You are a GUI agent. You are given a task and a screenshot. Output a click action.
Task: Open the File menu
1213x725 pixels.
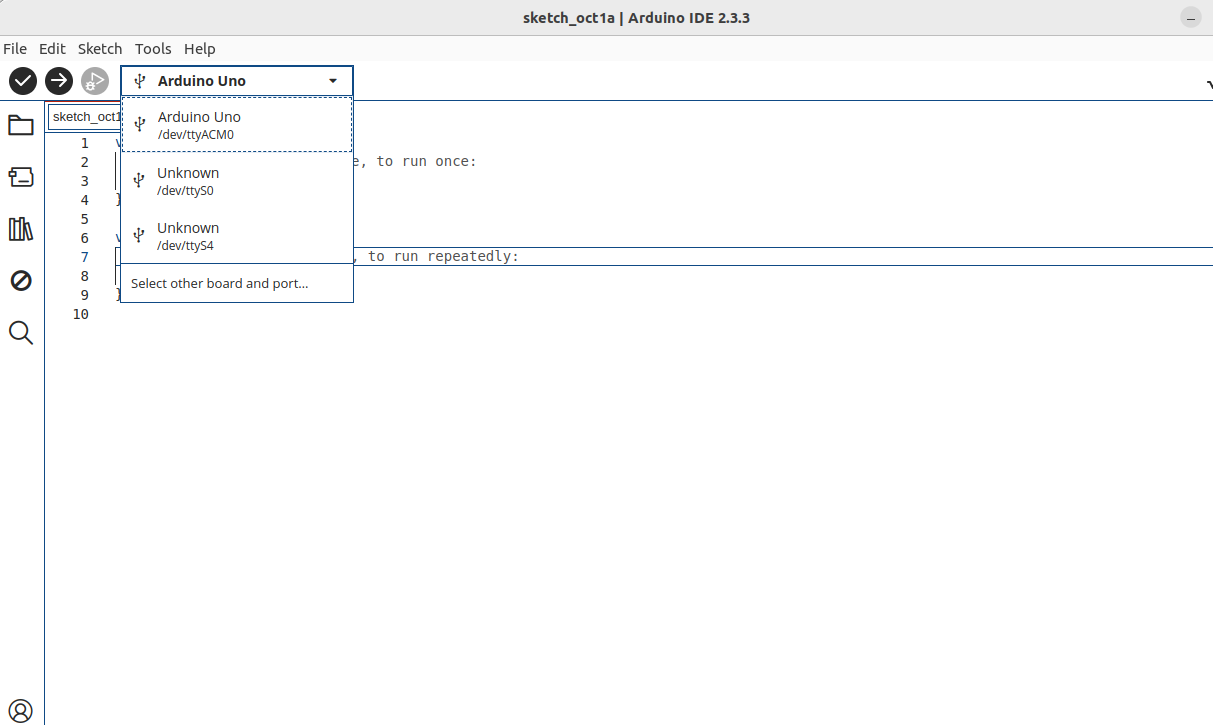[x=15, y=48]
